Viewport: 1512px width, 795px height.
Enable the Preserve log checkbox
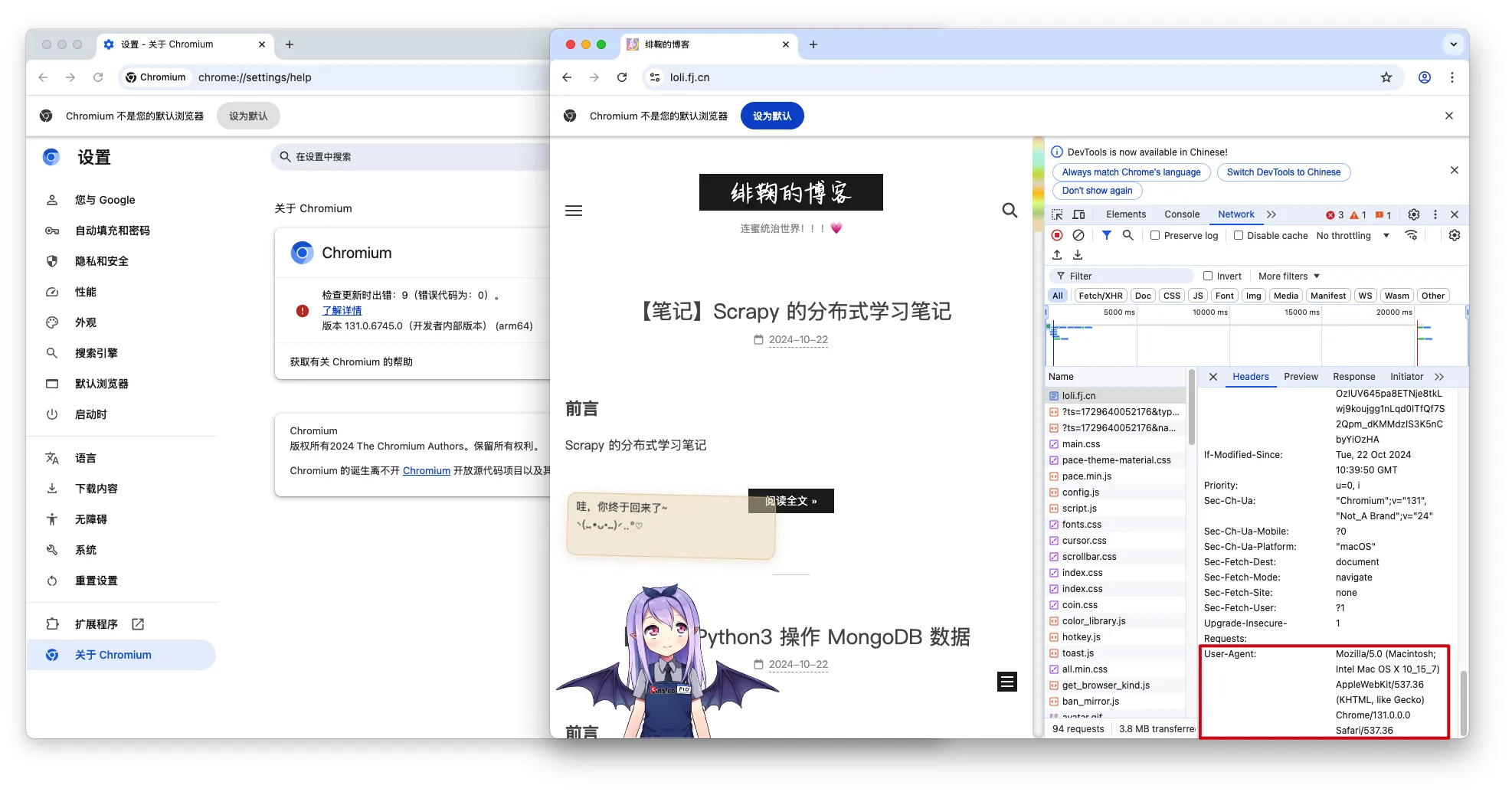click(1155, 235)
